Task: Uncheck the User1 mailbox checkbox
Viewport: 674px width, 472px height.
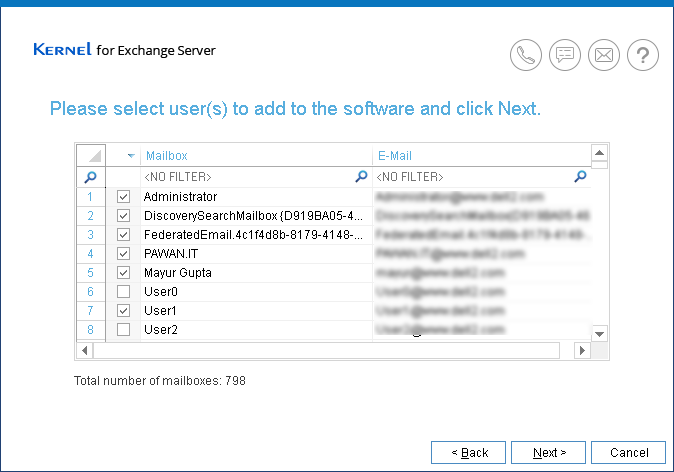Action: [123, 310]
